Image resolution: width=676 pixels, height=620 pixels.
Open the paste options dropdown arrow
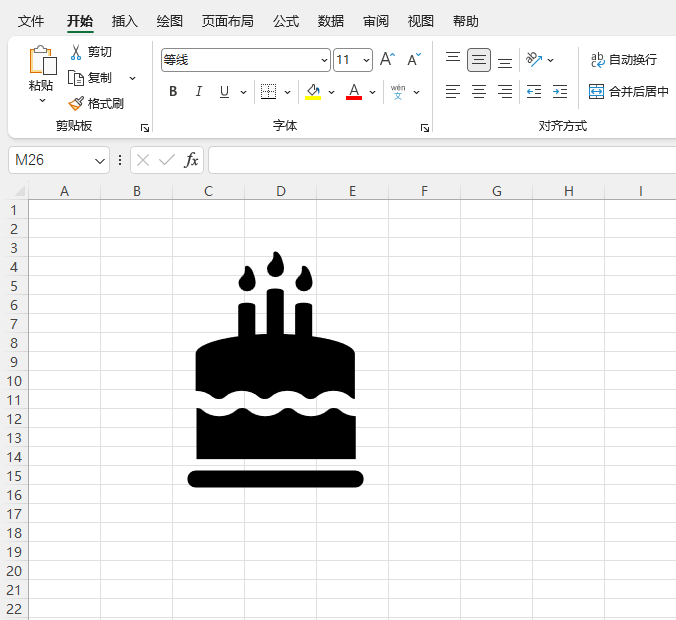(x=42, y=101)
